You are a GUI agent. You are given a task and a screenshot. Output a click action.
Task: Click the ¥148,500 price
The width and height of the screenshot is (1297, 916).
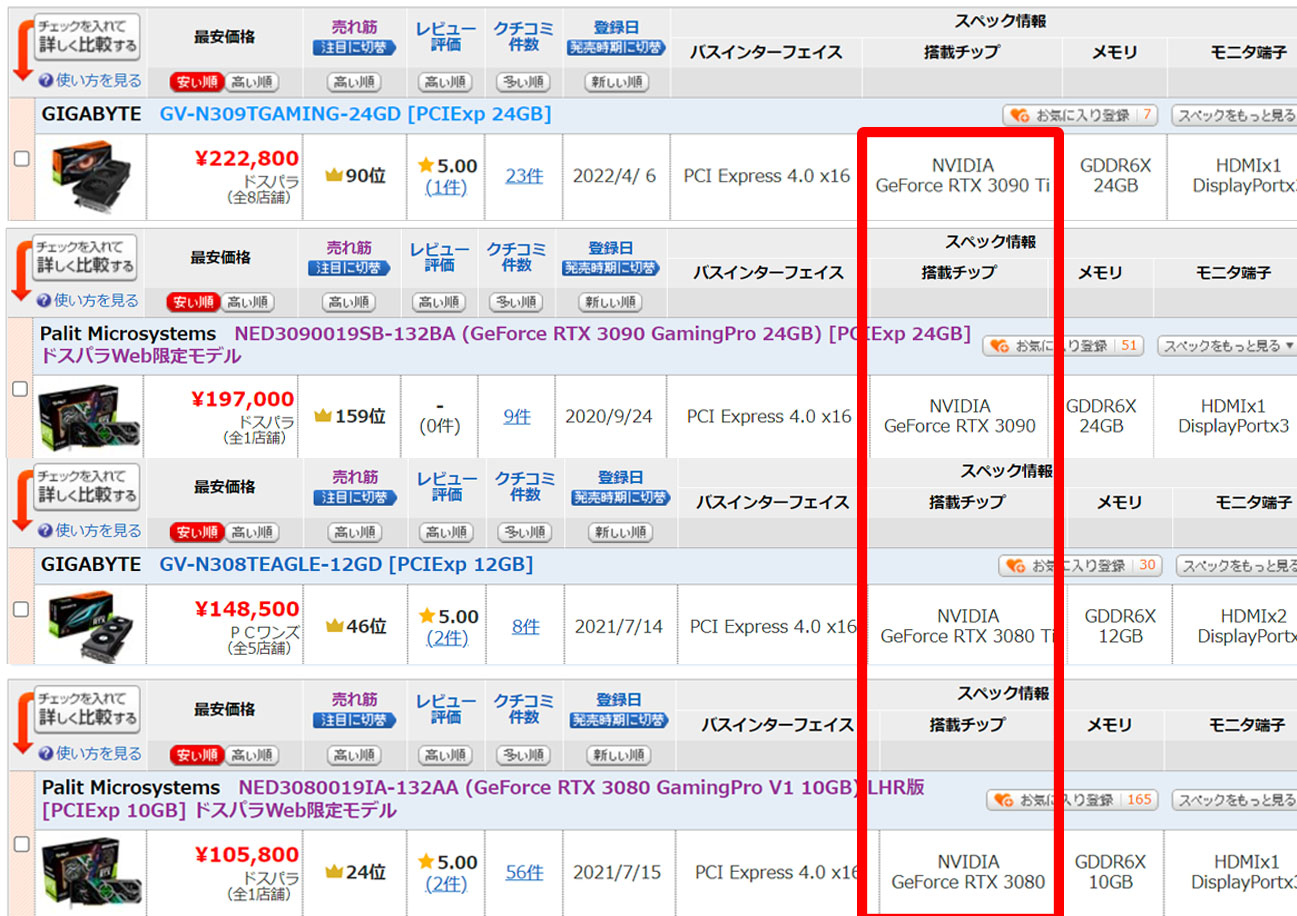[247, 608]
